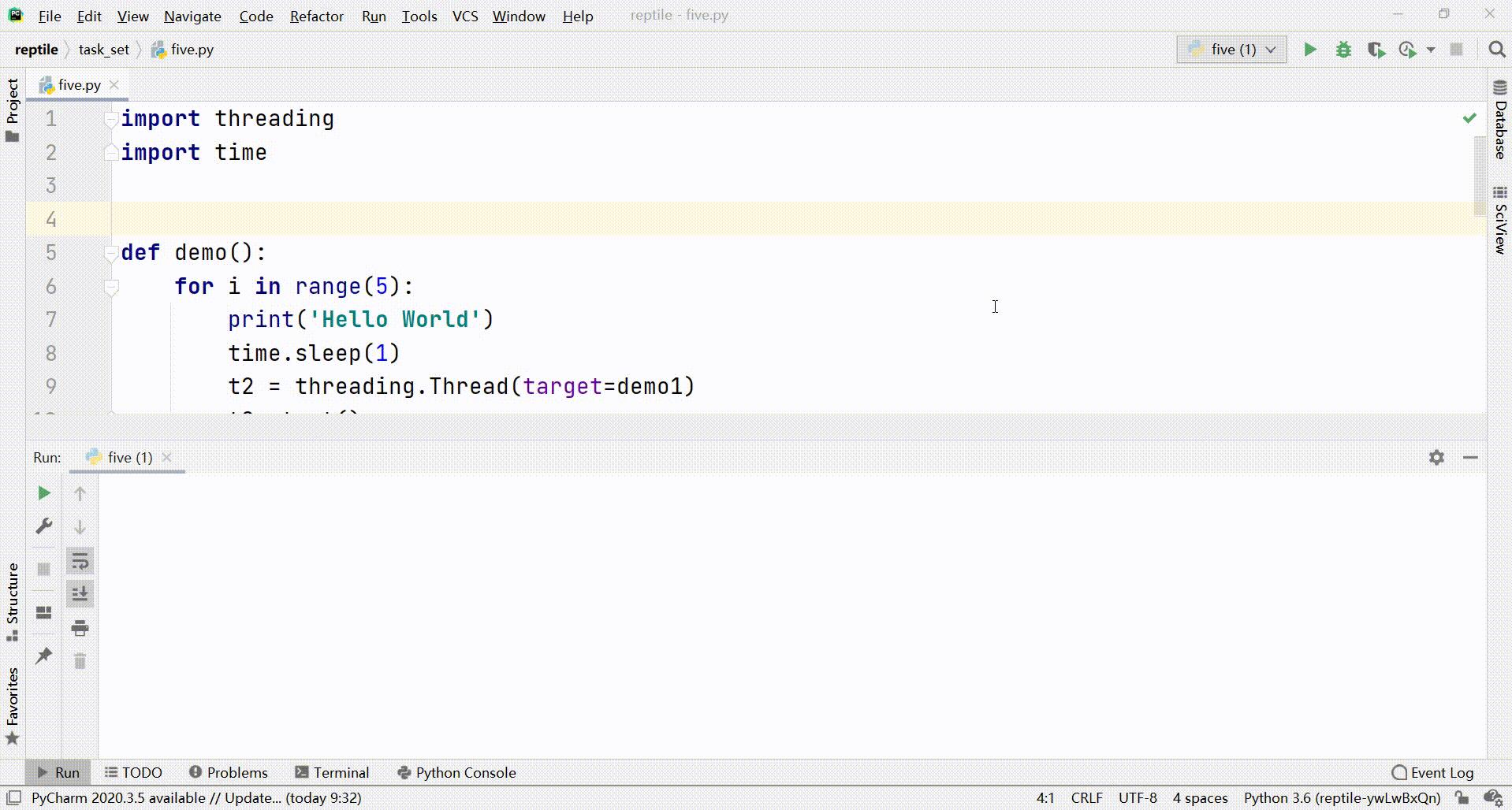This screenshot has width=1512, height=810.
Task: Open the VCS menu
Action: (465, 16)
